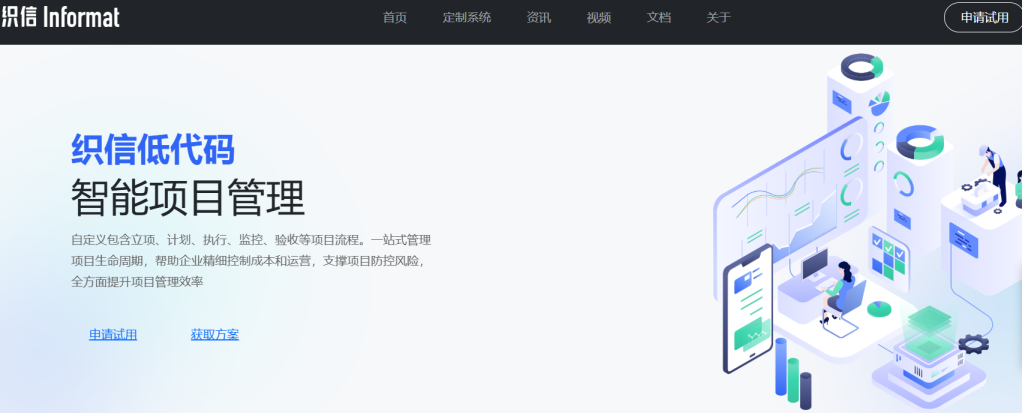Follow the 获取方案 link

(x=215, y=335)
